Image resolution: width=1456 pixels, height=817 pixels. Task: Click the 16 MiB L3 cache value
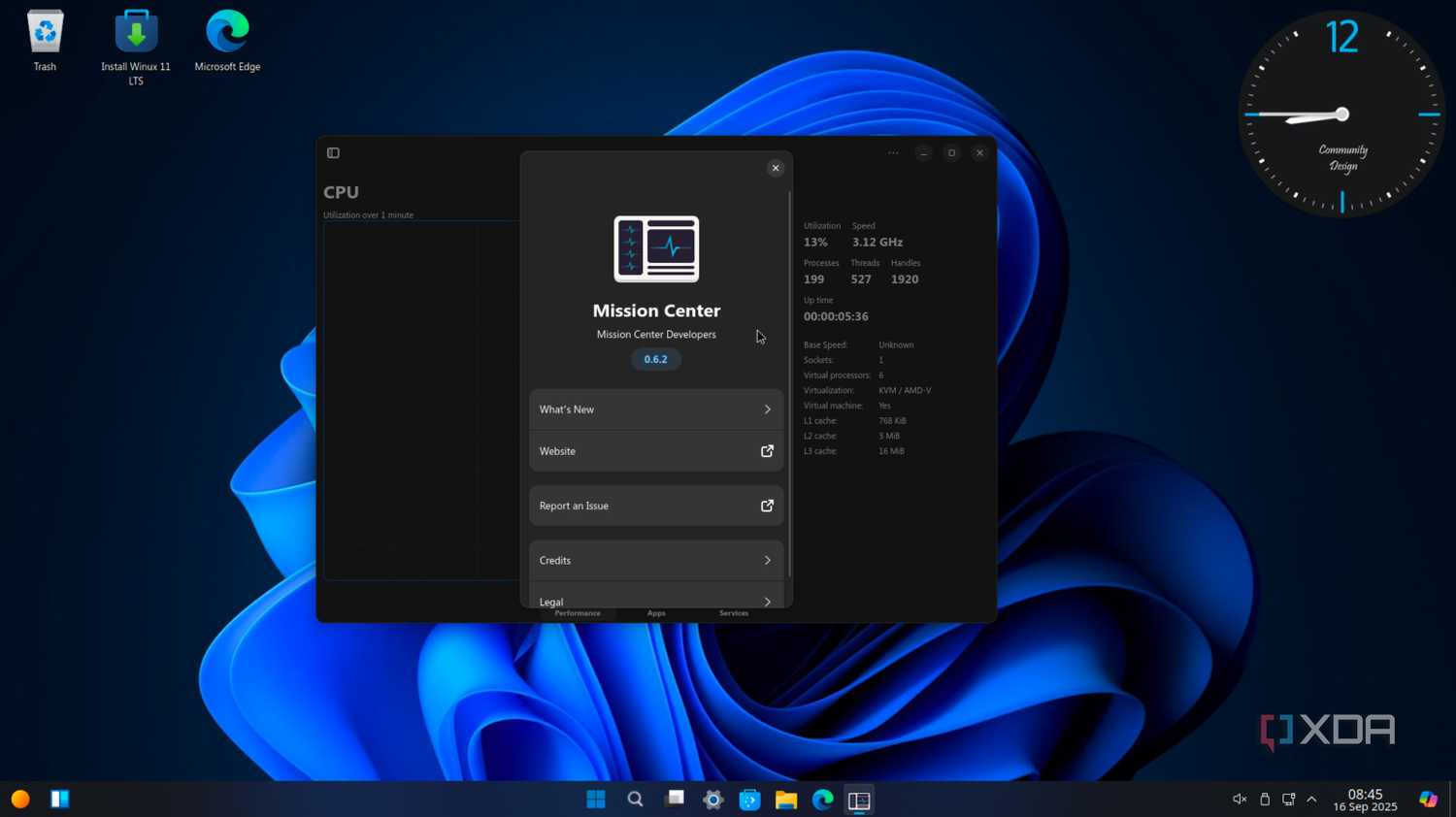coord(891,451)
